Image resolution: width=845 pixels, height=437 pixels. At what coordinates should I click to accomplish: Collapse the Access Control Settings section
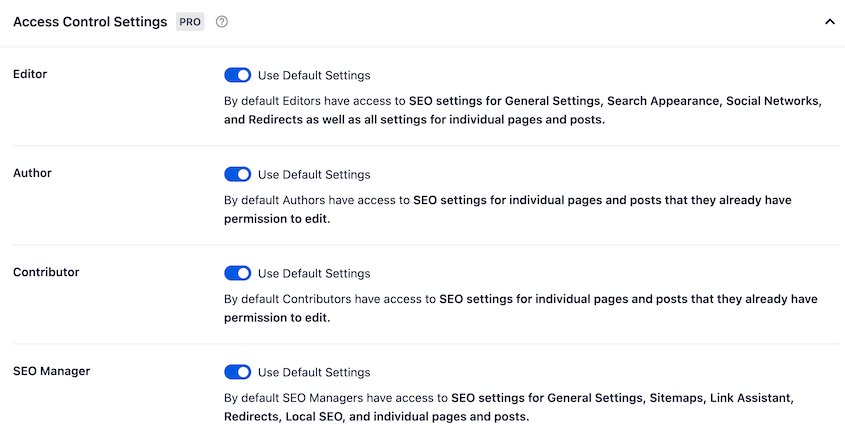tap(829, 22)
